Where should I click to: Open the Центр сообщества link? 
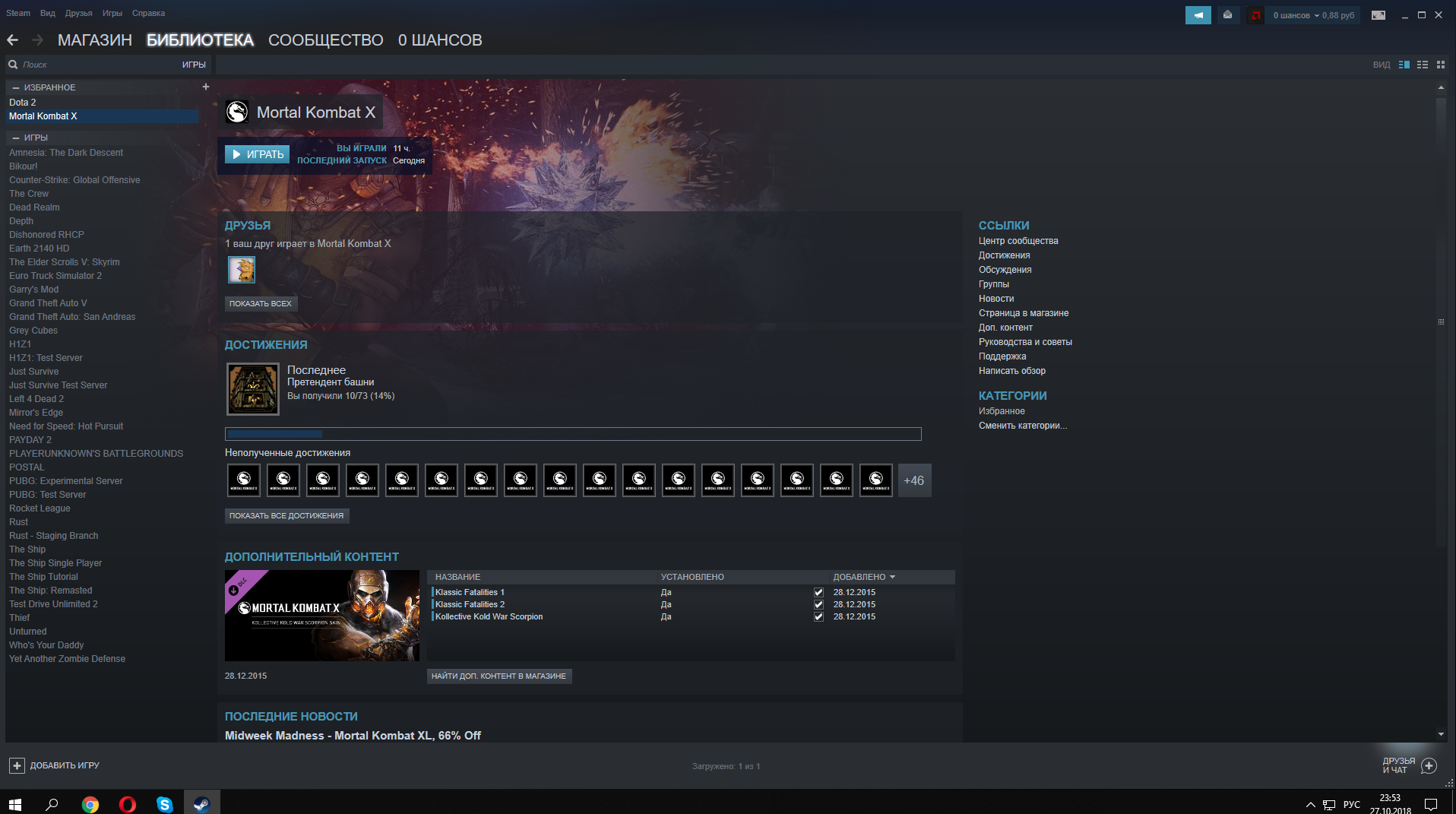pyautogui.click(x=1018, y=241)
